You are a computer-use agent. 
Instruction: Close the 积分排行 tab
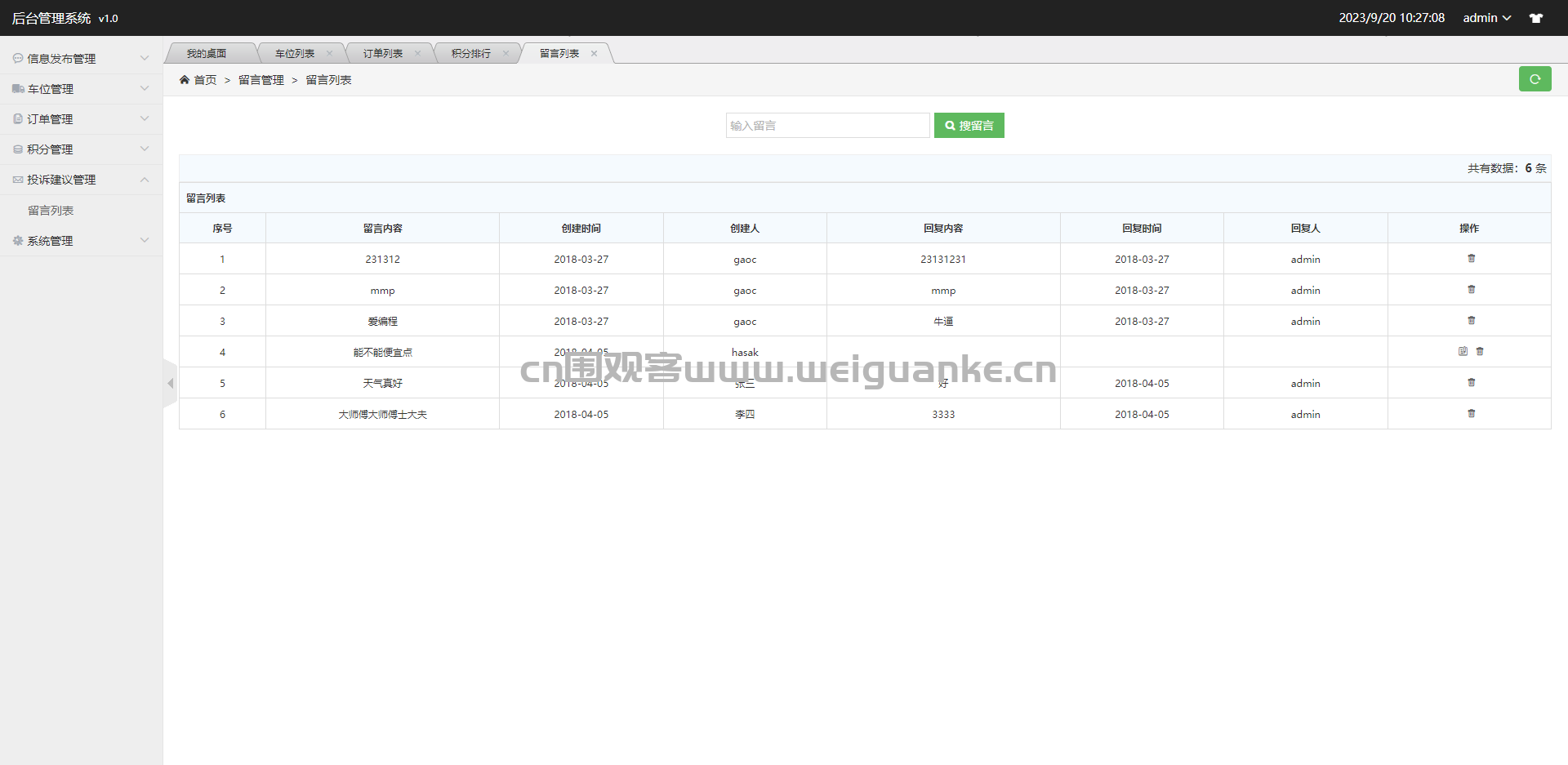(x=506, y=54)
